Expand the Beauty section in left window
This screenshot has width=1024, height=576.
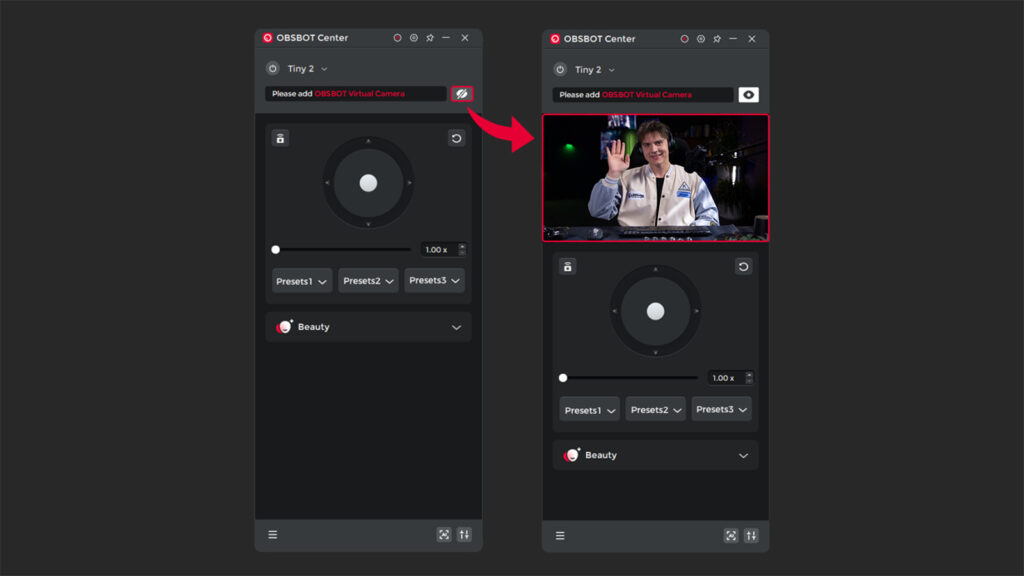click(x=456, y=327)
